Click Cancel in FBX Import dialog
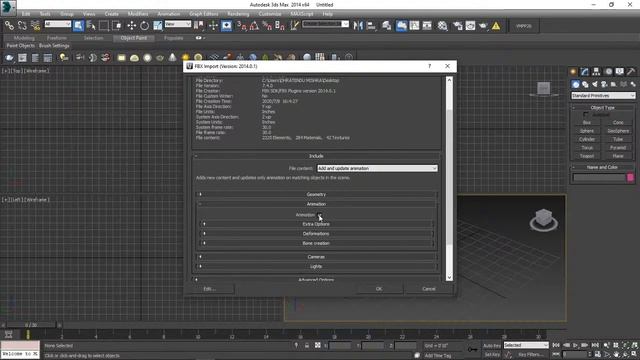The width and height of the screenshot is (640, 360). [x=429, y=289]
